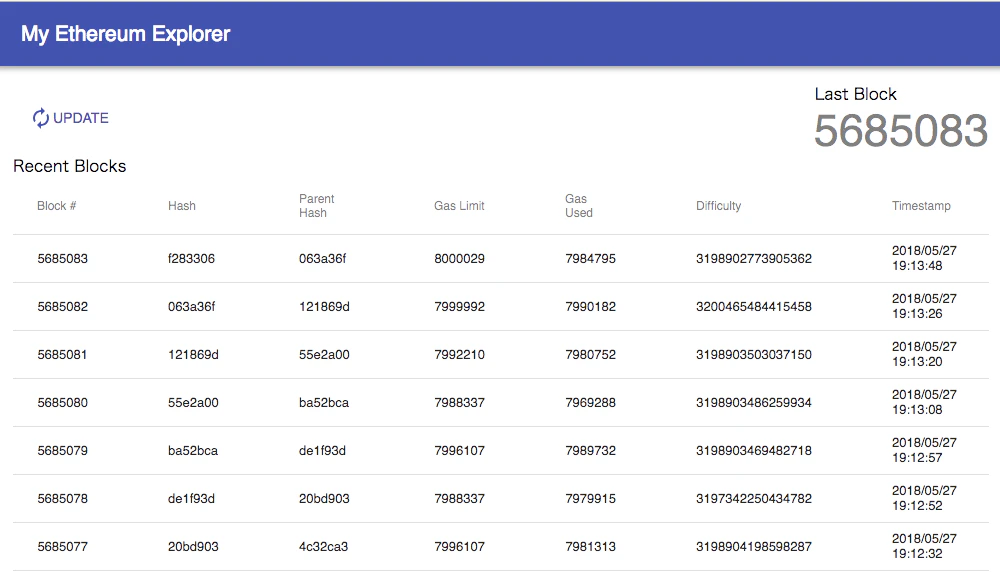Click the Block # column header
1000x576 pixels.
point(56,205)
